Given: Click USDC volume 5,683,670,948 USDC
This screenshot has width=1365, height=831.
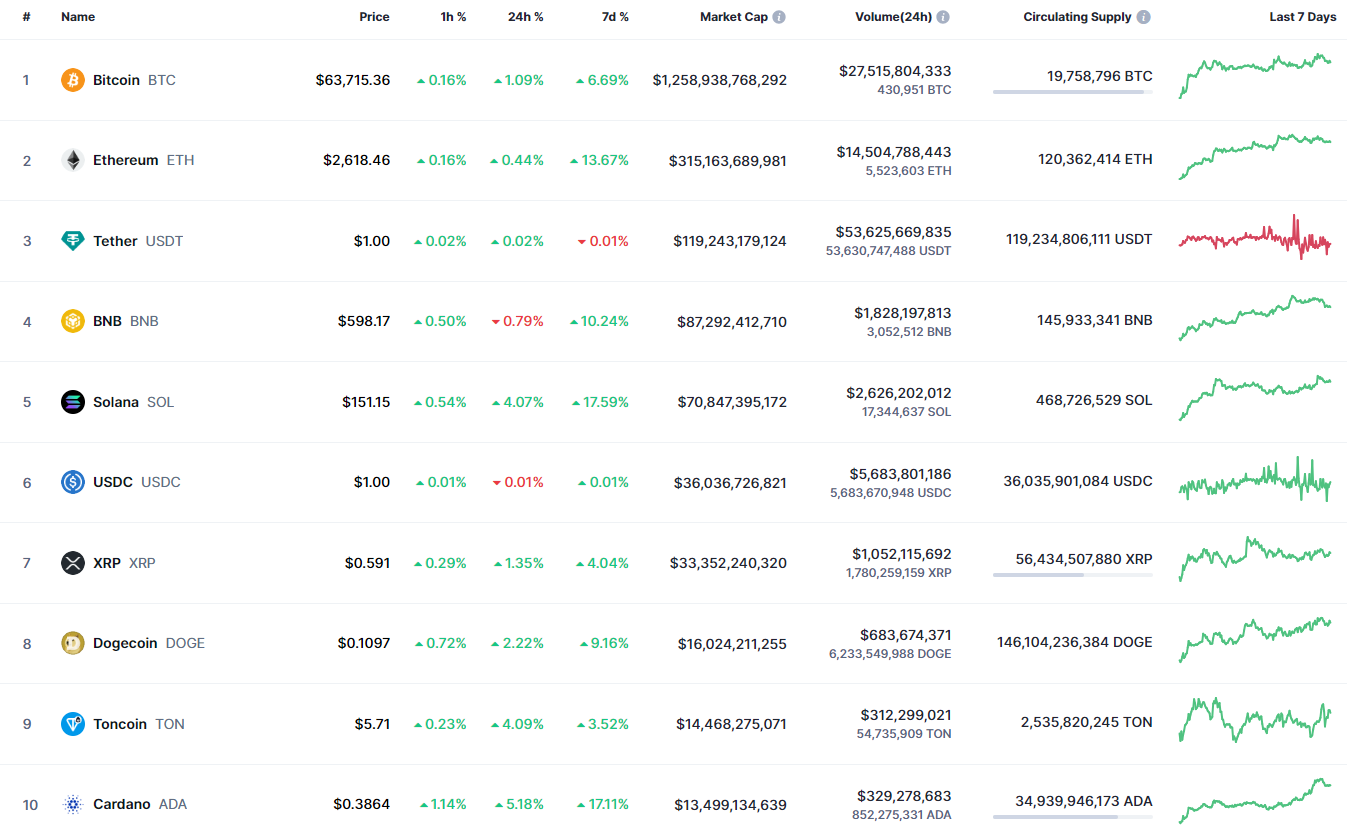Looking at the screenshot, I should coord(891,493).
